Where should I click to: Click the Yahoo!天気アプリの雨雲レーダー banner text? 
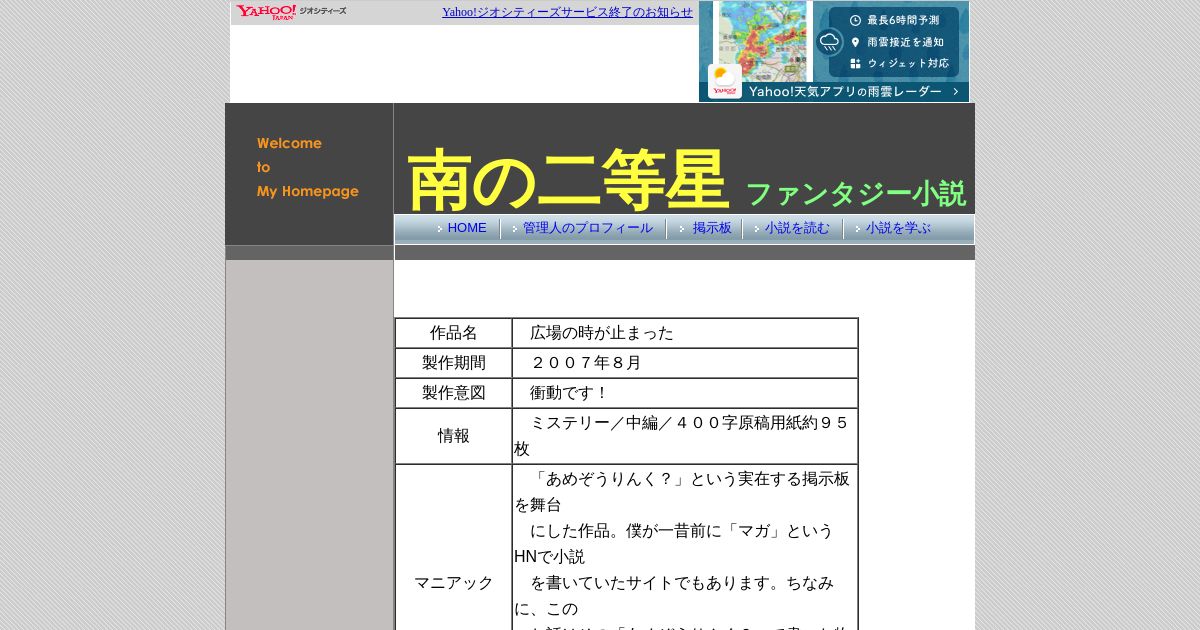[845, 91]
